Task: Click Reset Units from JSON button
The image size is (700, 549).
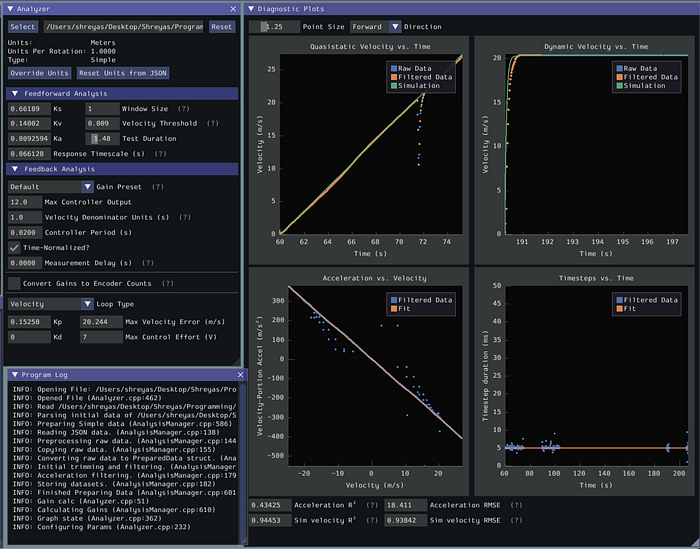Action: (x=123, y=73)
